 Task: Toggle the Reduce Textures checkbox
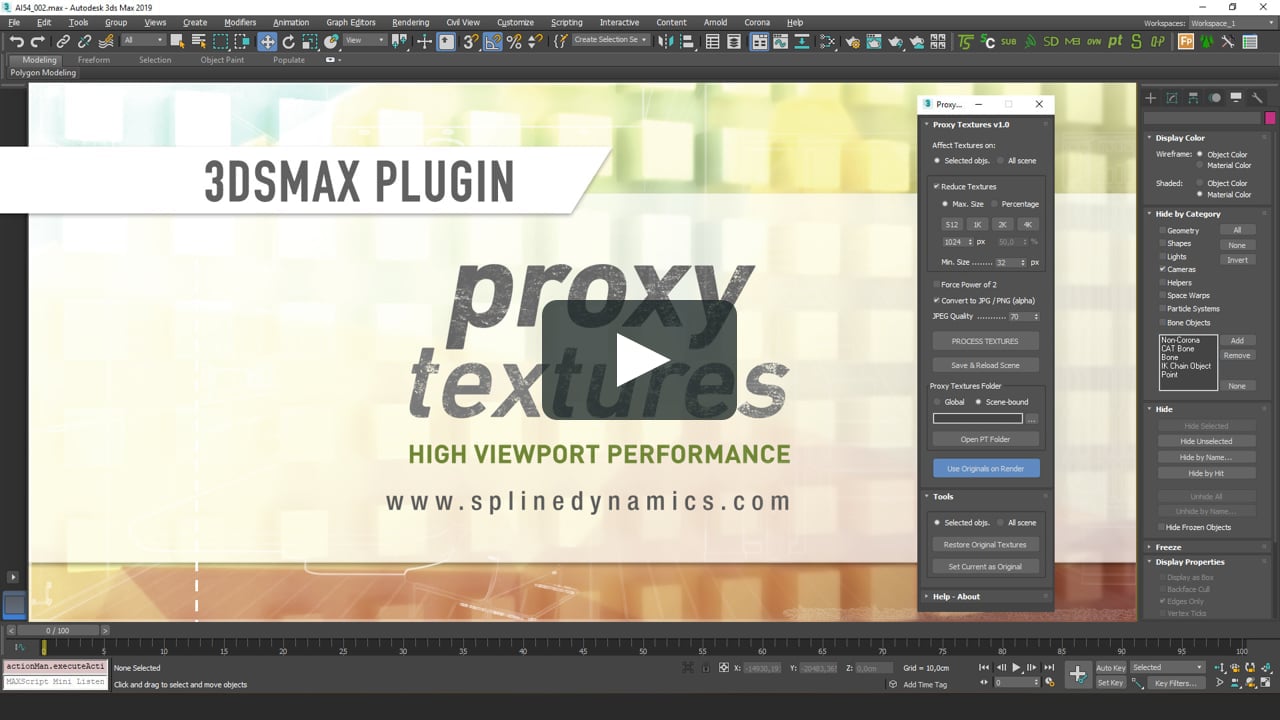point(937,186)
